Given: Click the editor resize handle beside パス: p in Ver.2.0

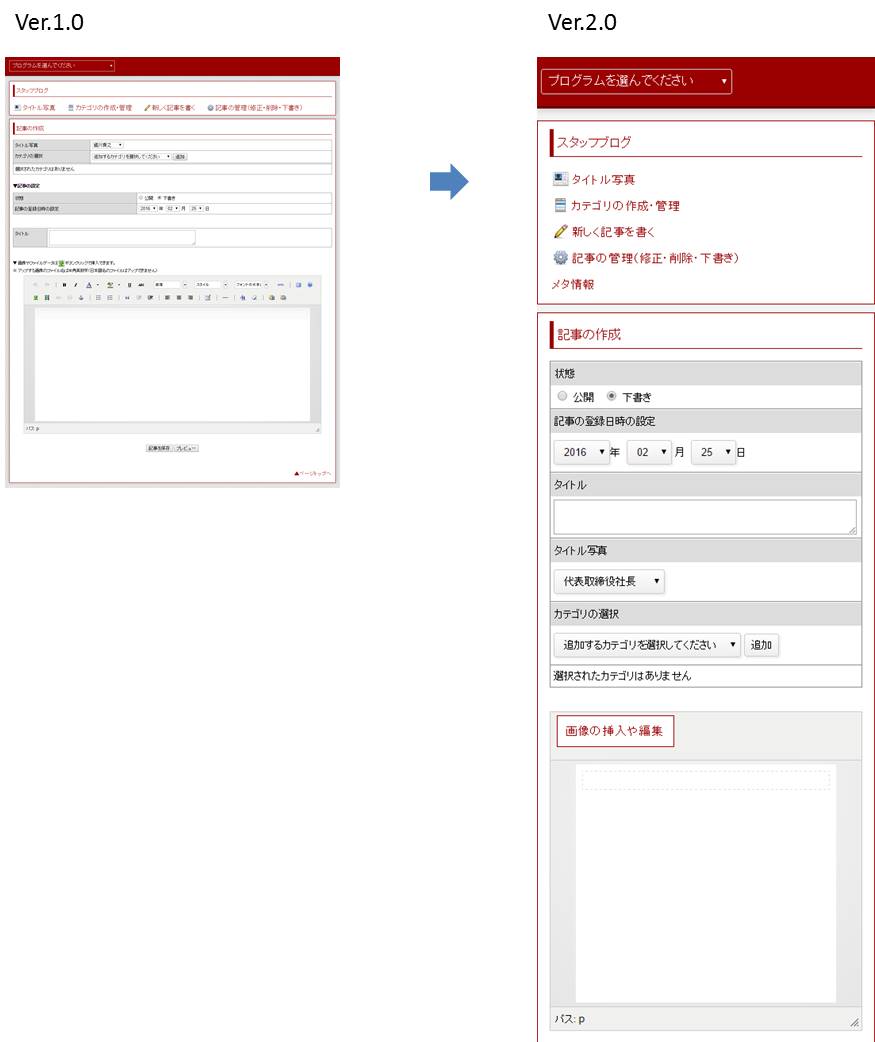Looking at the screenshot, I should pos(853,1022).
